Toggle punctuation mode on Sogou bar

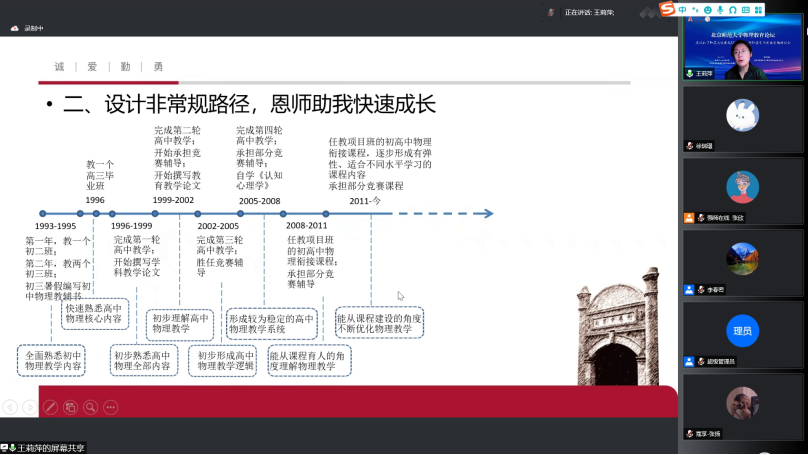coord(694,9)
